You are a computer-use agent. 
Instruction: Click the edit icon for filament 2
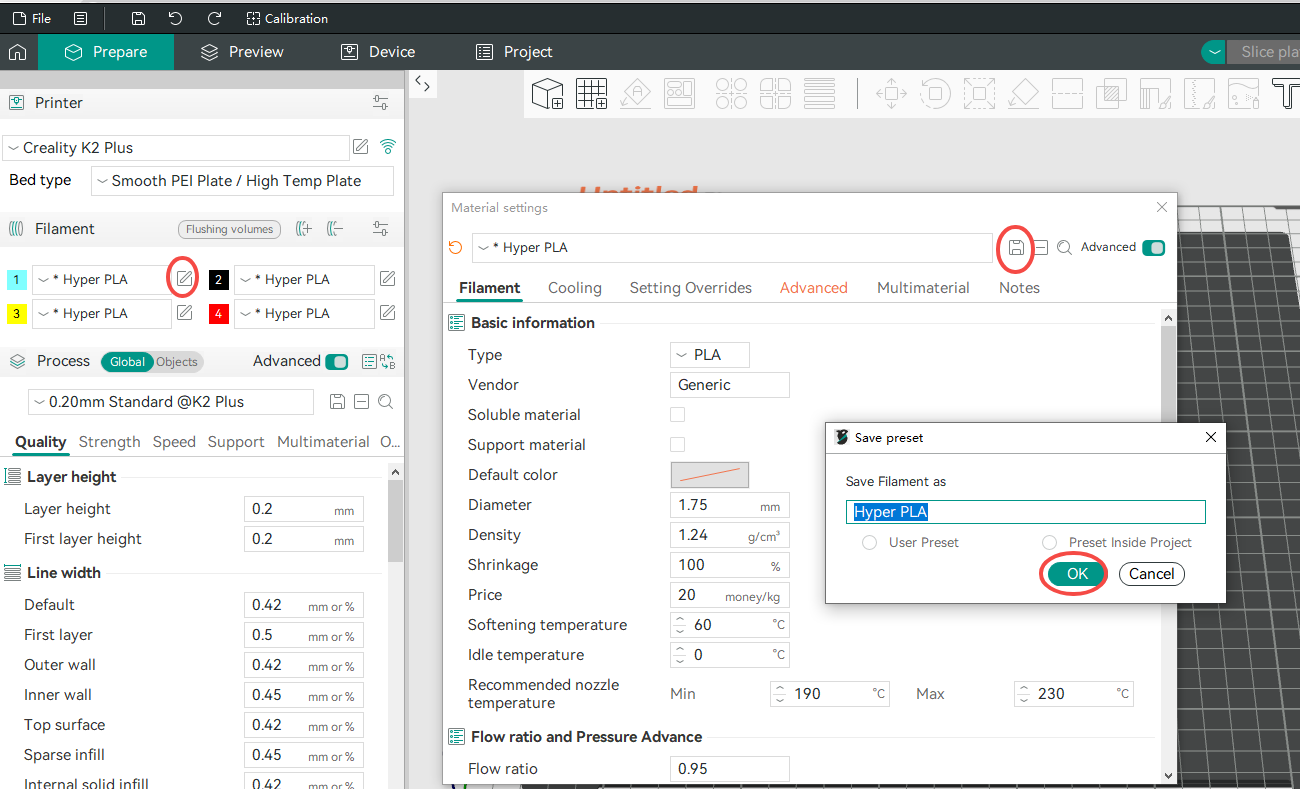387,279
